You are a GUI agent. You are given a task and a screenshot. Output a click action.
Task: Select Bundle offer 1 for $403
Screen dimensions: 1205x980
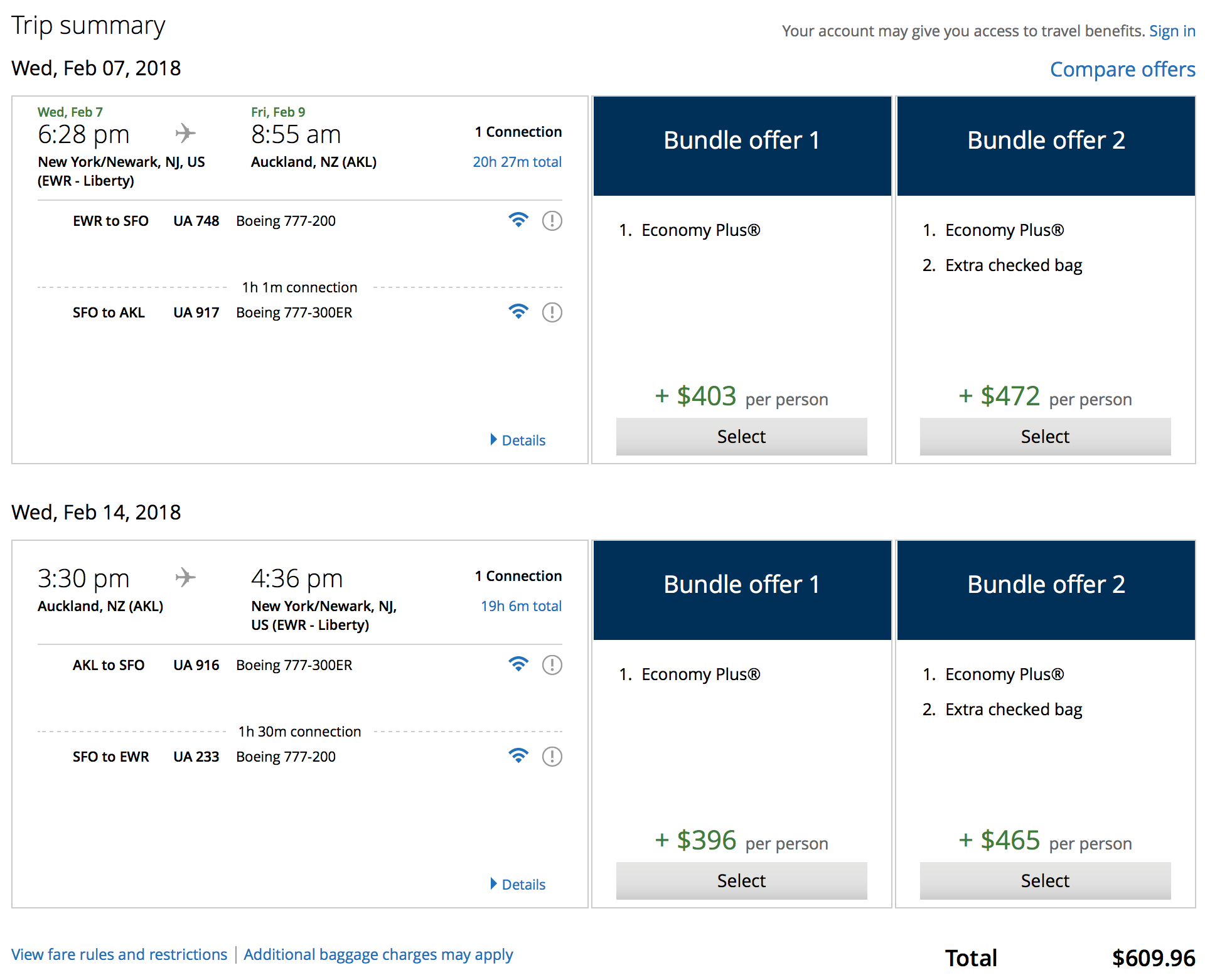pos(741,437)
